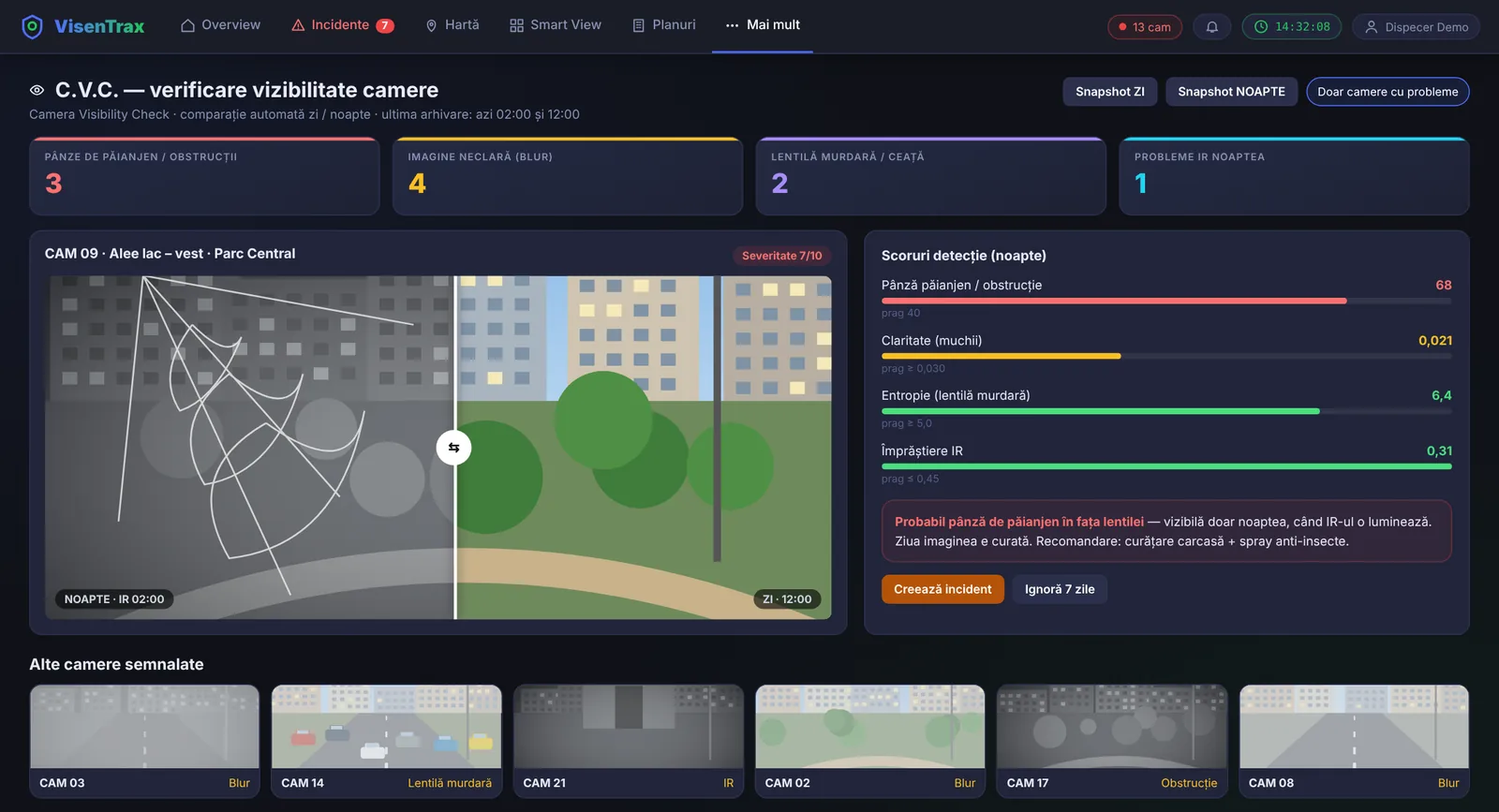Click the Pânză păianjen score bar
Viewport: 1499px width, 812px height.
click(x=1166, y=301)
